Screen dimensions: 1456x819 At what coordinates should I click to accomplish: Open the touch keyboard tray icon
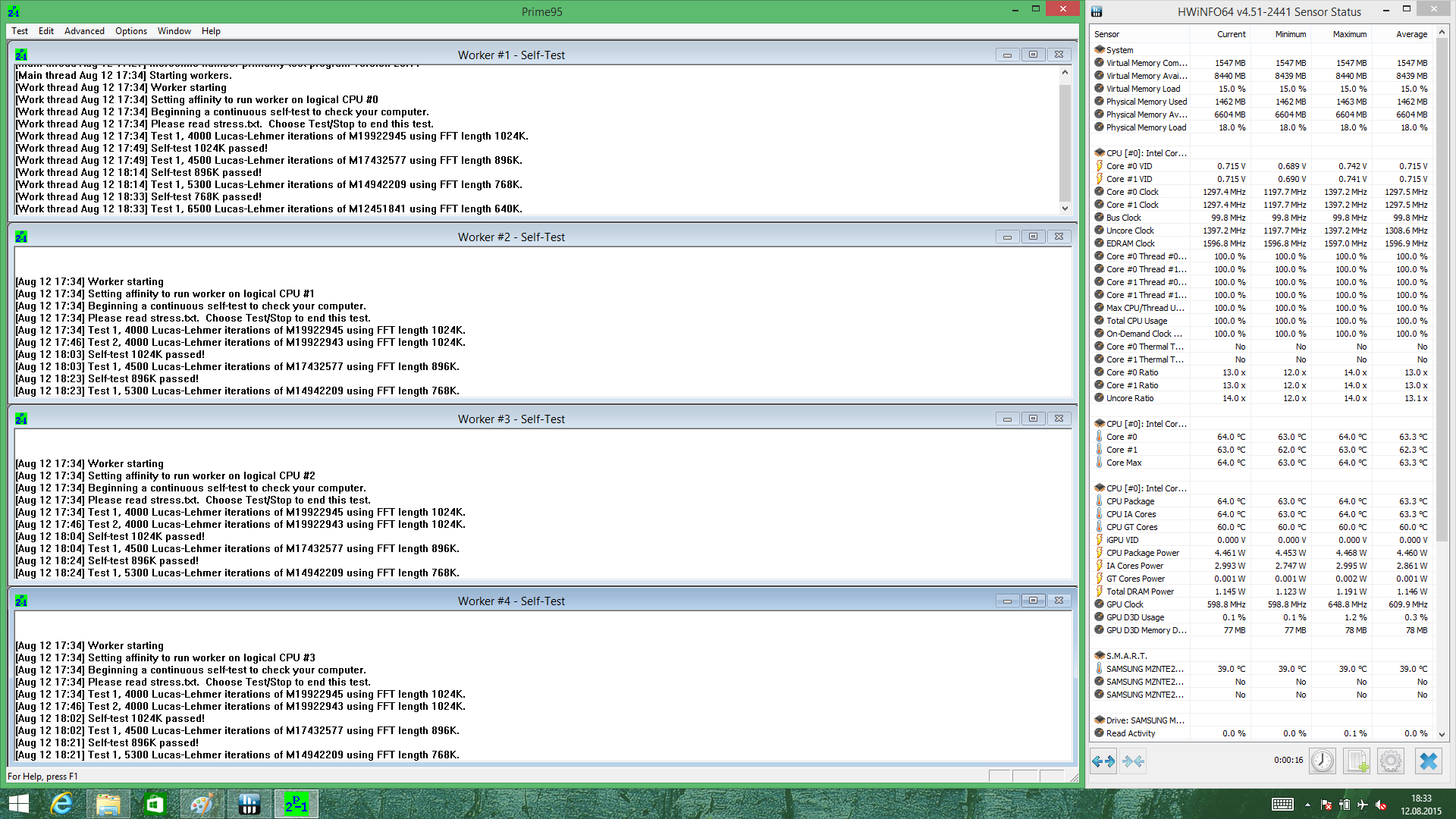[x=1282, y=805]
